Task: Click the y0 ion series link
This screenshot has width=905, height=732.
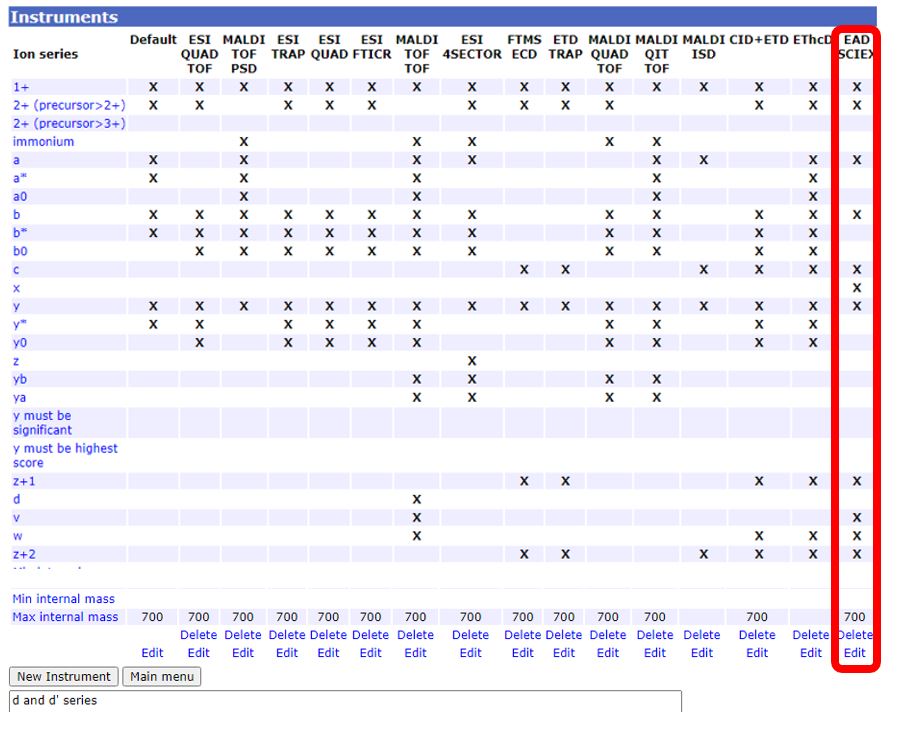Action: point(20,343)
